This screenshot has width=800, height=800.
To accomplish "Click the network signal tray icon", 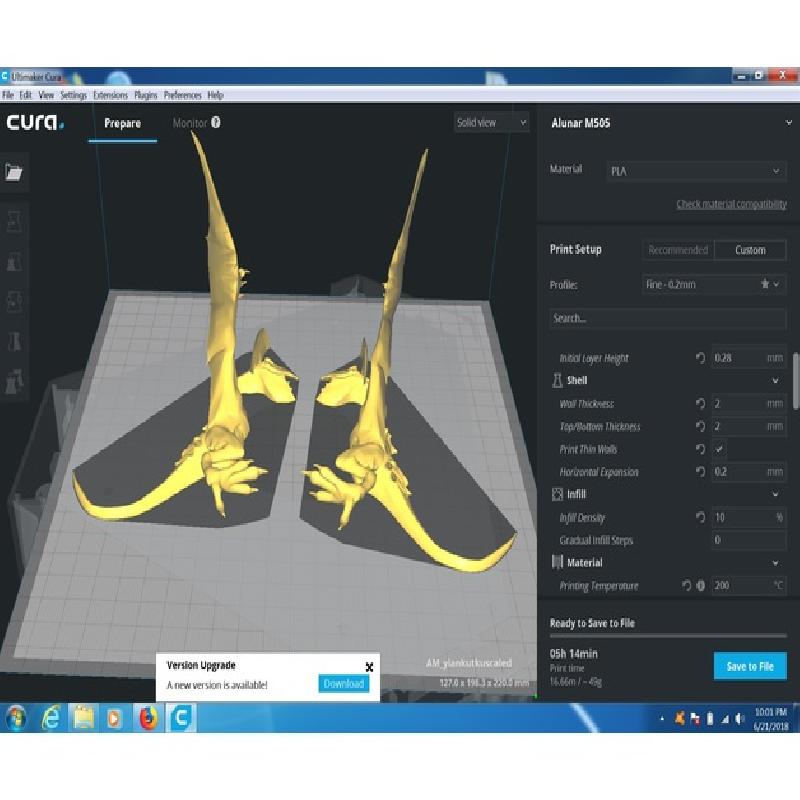I will [x=725, y=718].
